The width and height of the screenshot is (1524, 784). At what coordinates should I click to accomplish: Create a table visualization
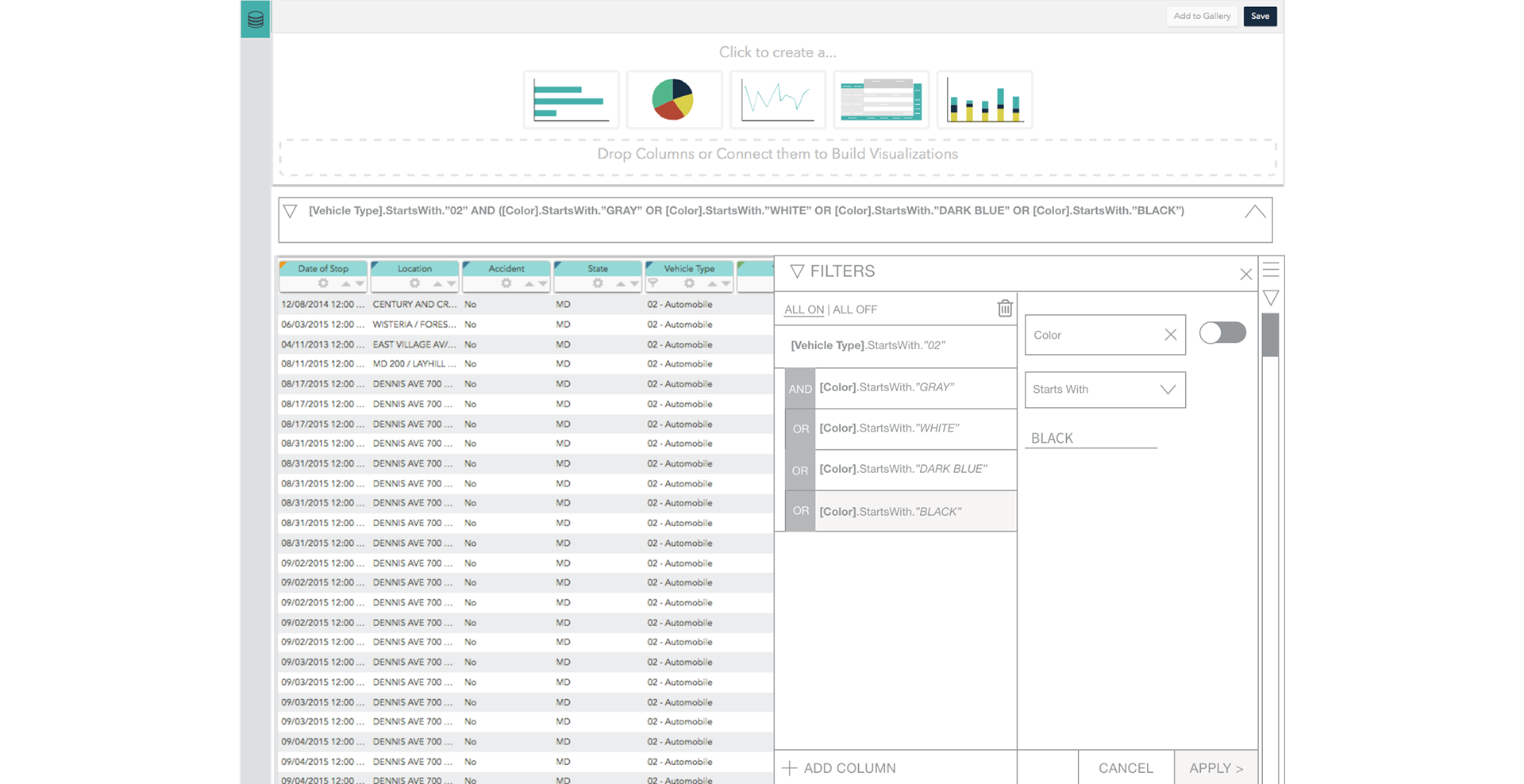[881, 100]
